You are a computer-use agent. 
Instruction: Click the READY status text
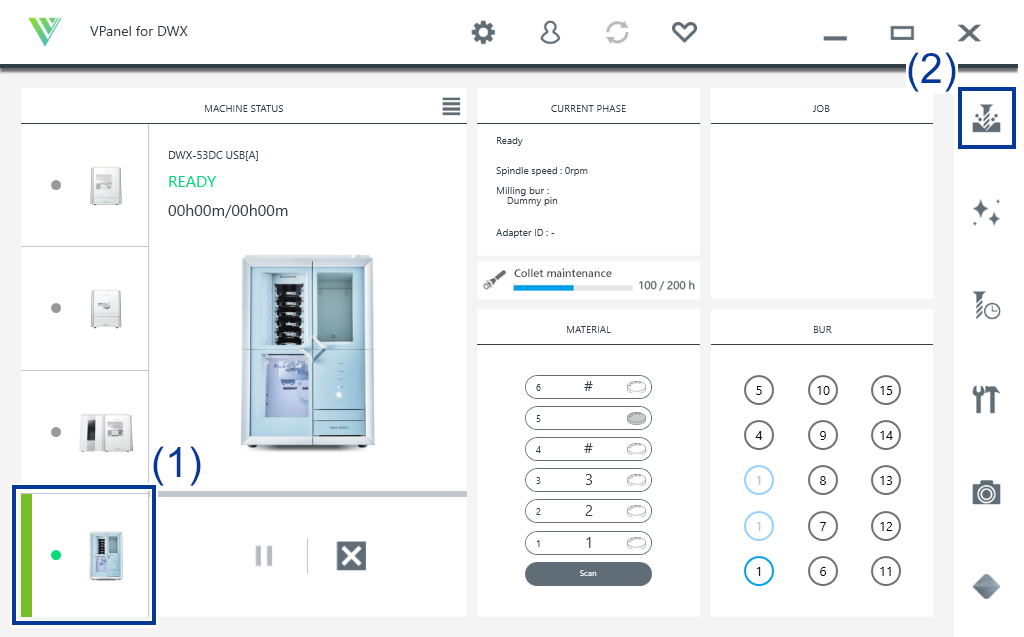click(192, 182)
